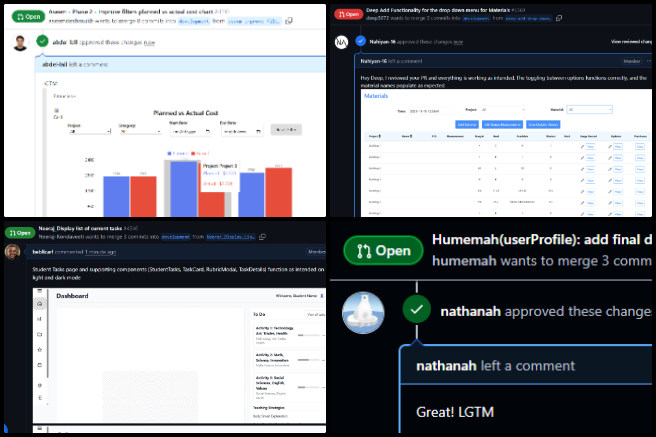Screen dimensions: 656x437
Task: Click the hamburger menu icon atop the Dashboard sidebar
Action: pyautogui.click(x=40, y=291)
